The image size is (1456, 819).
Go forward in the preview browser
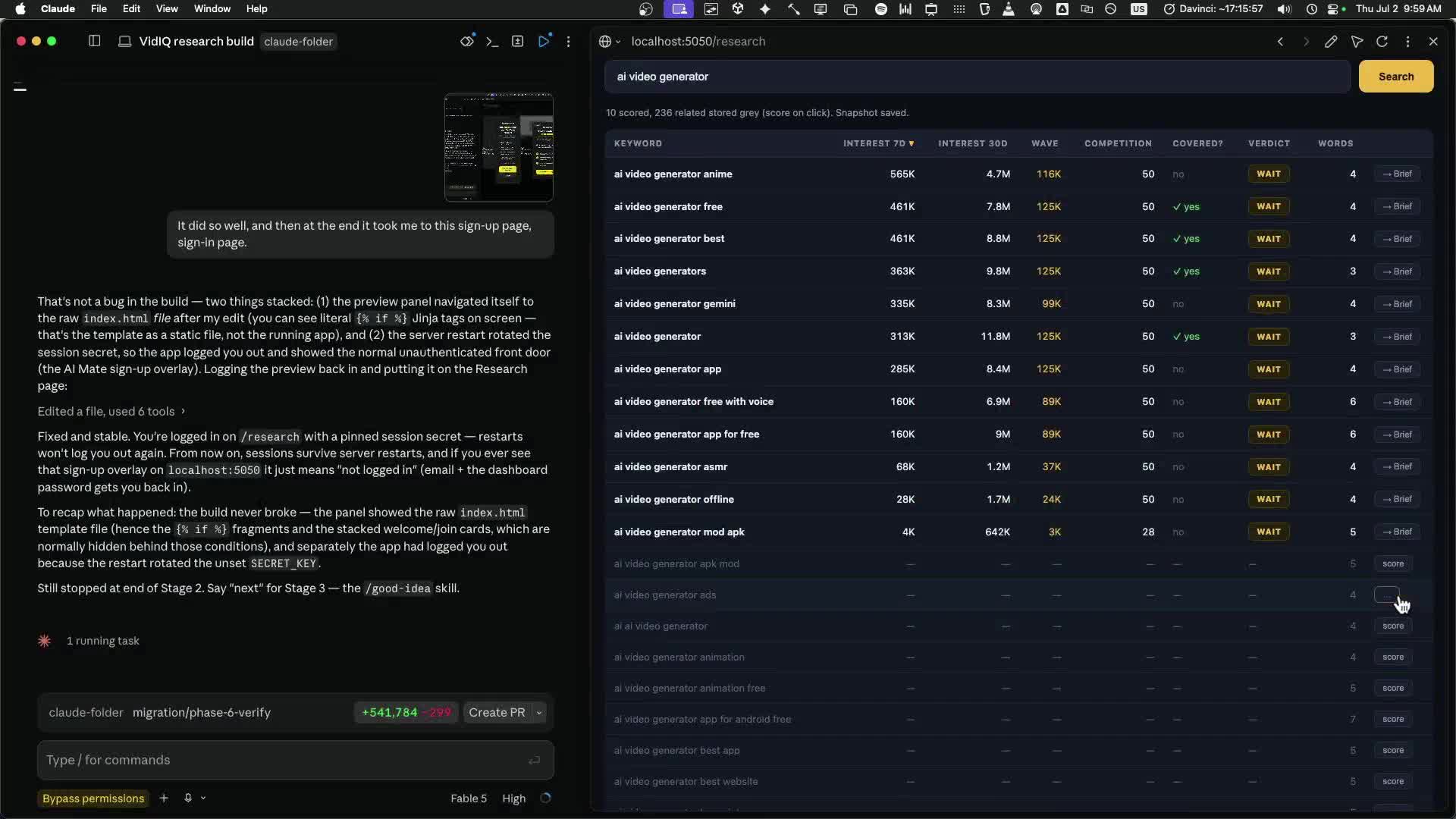tap(1306, 42)
